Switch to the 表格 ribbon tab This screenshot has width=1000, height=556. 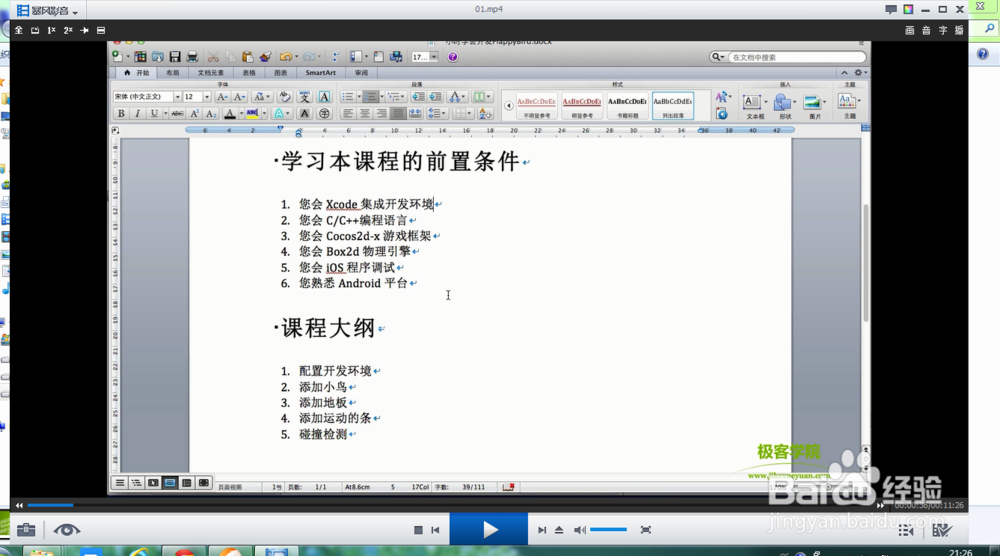(249, 73)
